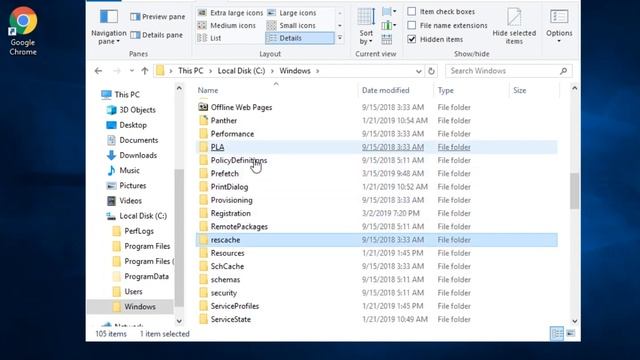640x360 pixels.
Task: Open the Navigation pane menu
Action: coord(109,26)
